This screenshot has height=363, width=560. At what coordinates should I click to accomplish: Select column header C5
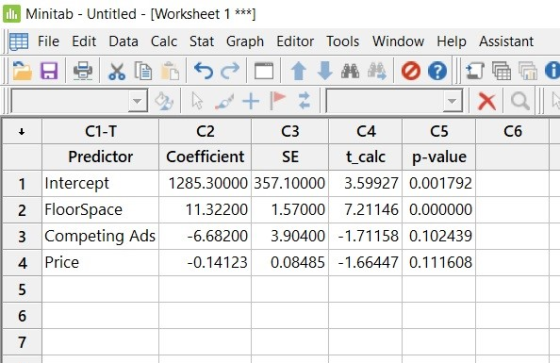pyautogui.click(x=439, y=132)
